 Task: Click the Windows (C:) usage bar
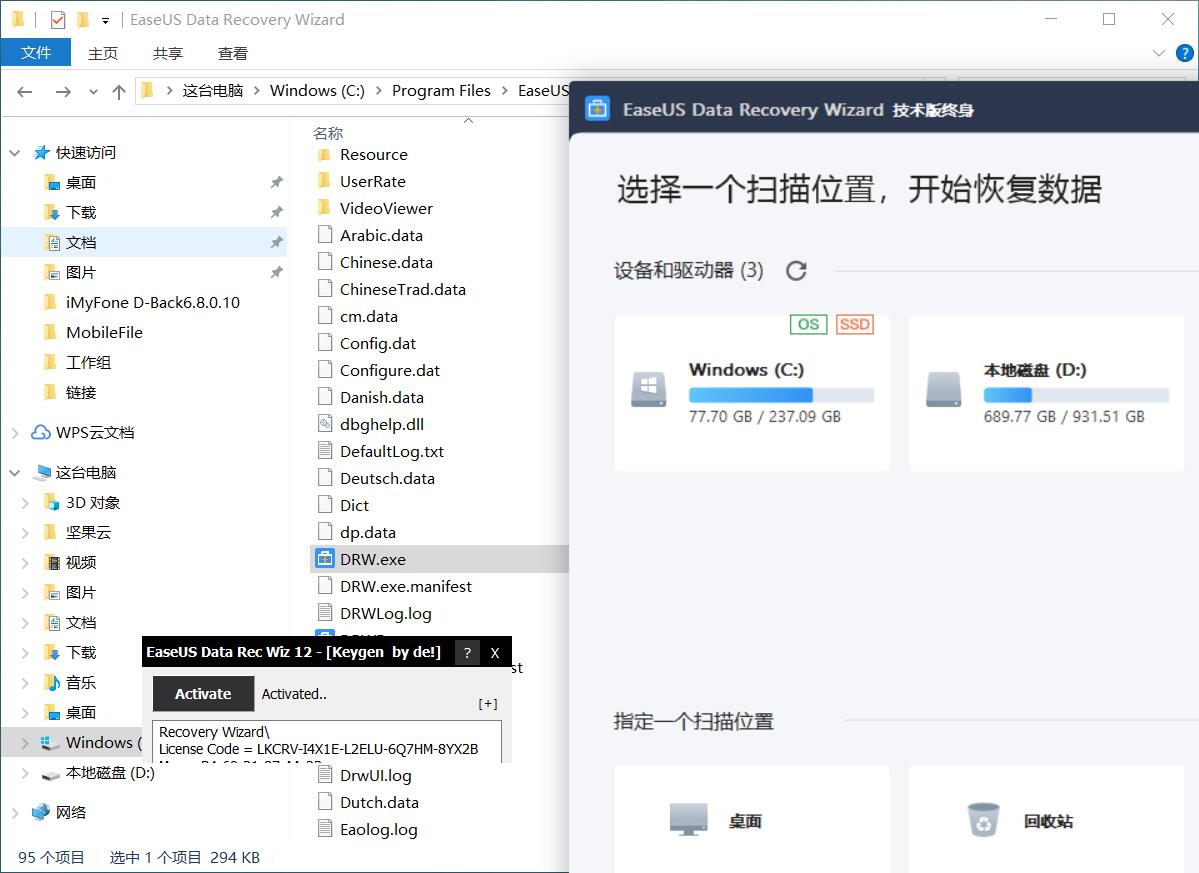[781, 395]
